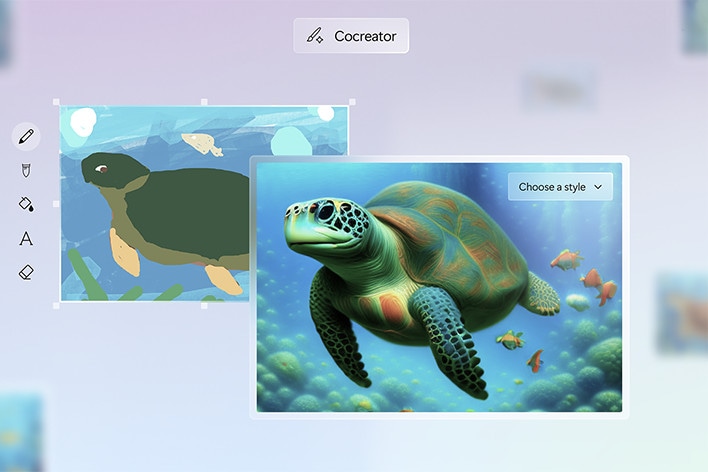Select the Pencil tool in the left toolbar
The image size is (708, 472).
[26, 135]
